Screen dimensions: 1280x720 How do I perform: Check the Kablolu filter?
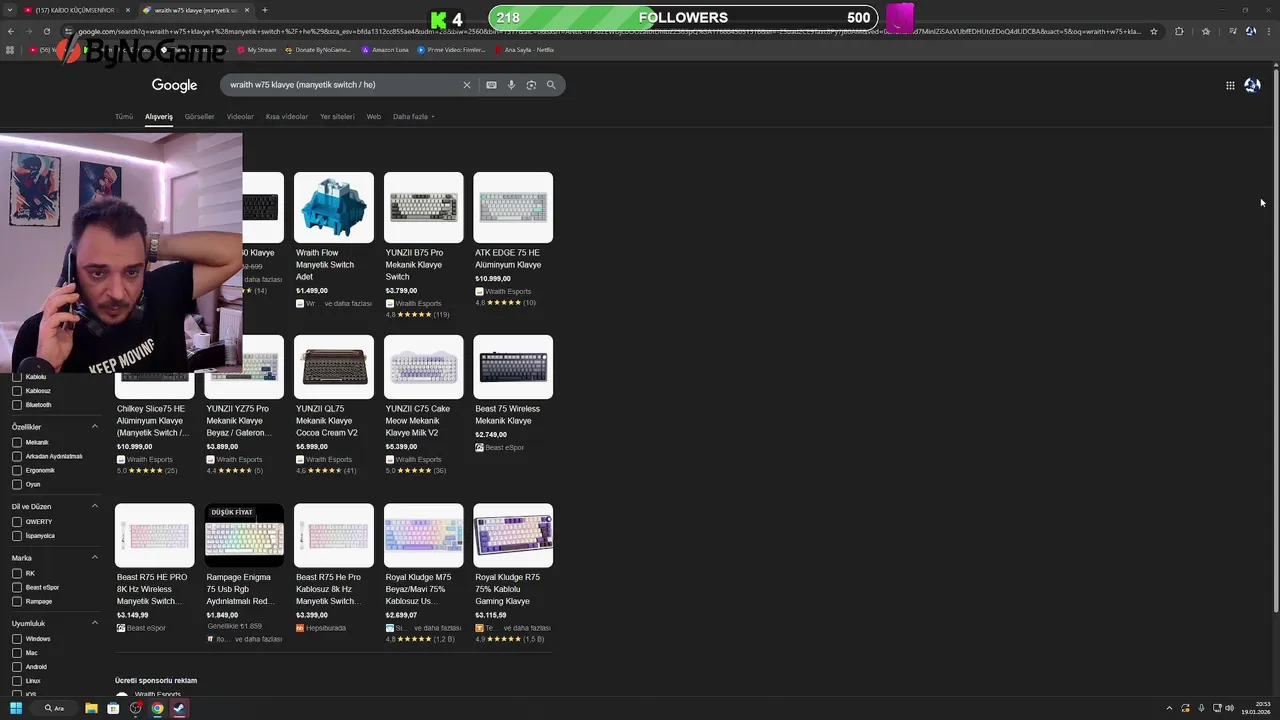click(17, 377)
